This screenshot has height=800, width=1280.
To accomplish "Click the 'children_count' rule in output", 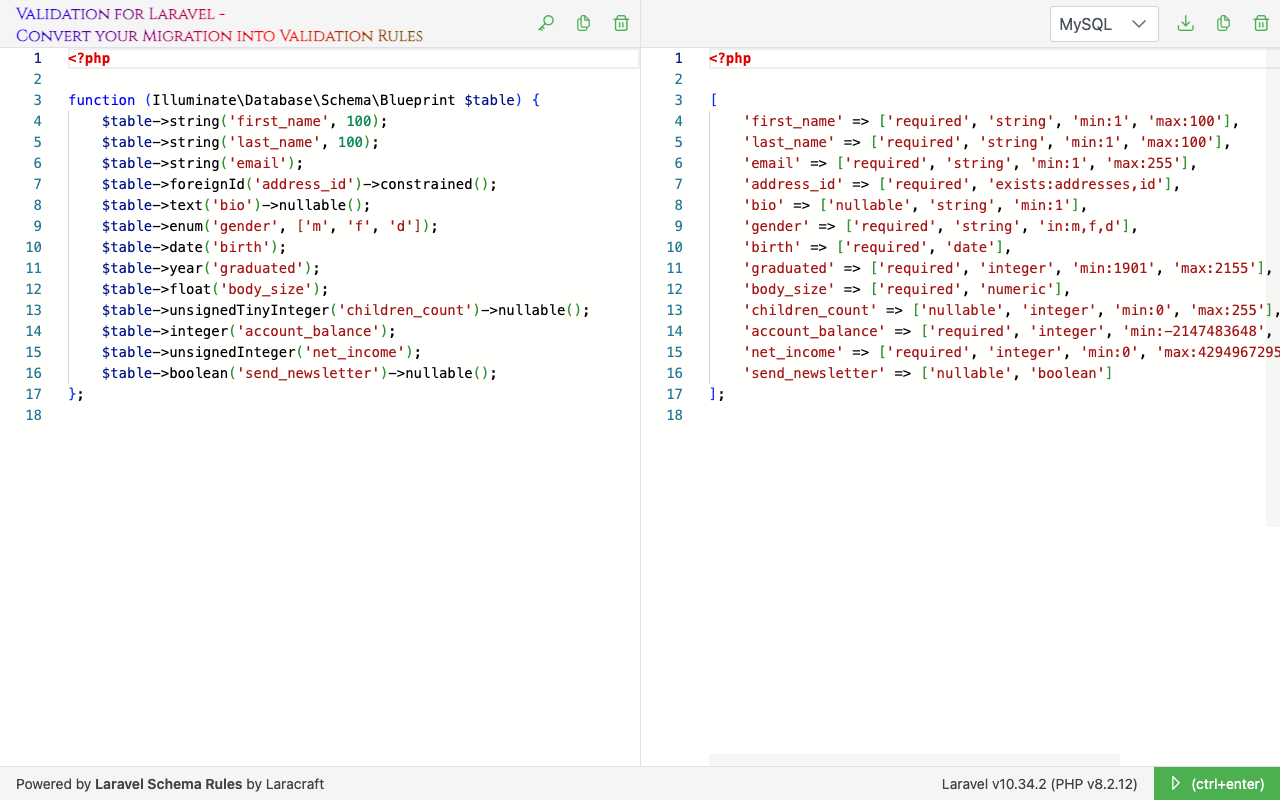I will 1011,310.
